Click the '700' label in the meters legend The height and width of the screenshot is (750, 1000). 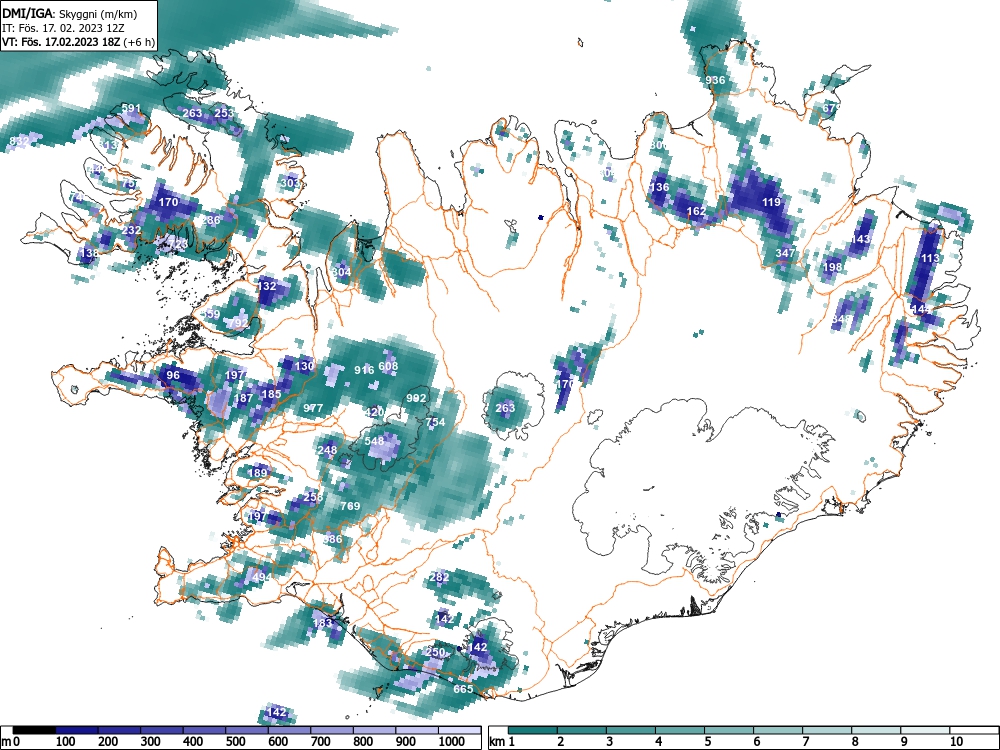320,742
